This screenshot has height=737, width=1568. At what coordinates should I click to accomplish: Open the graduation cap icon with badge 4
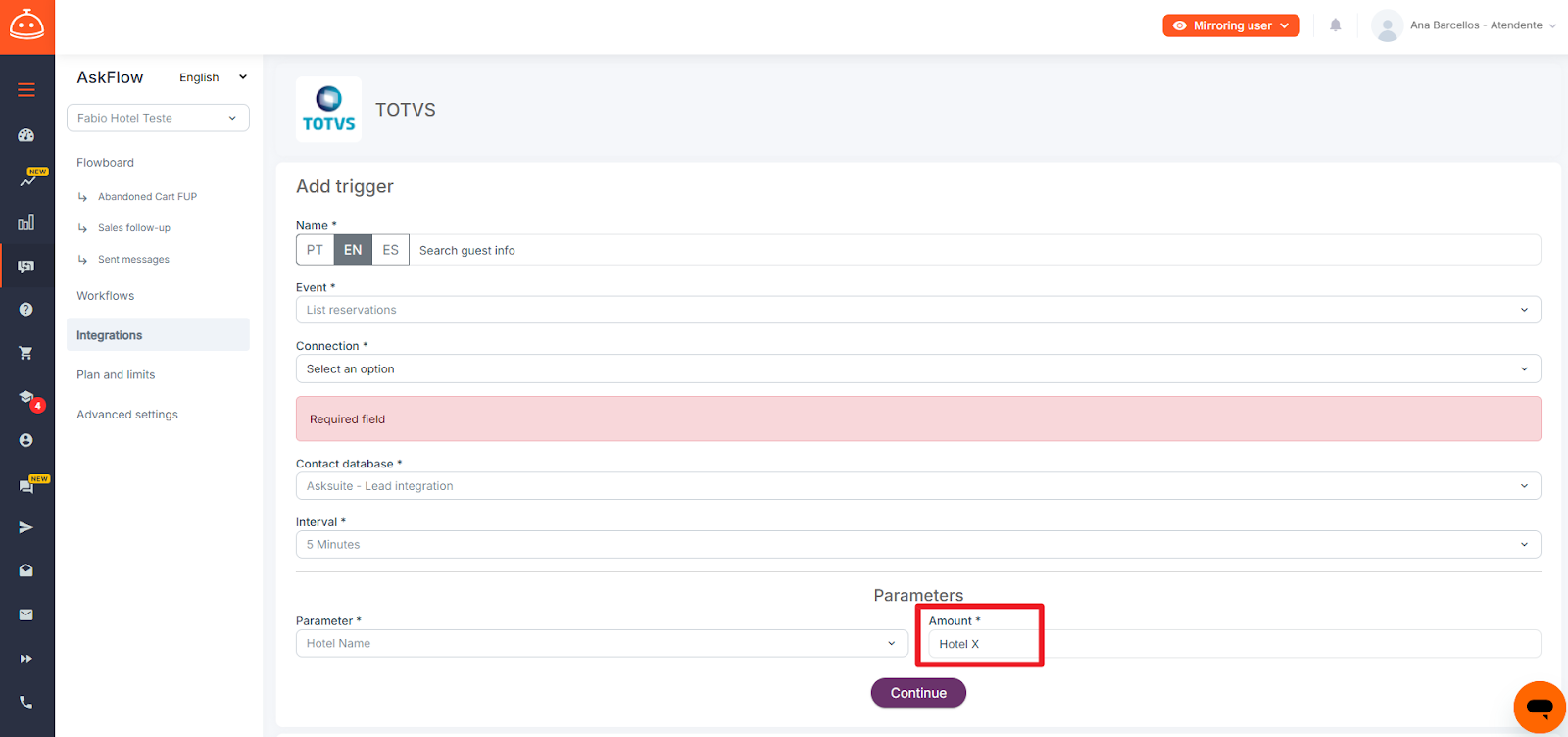coord(26,397)
